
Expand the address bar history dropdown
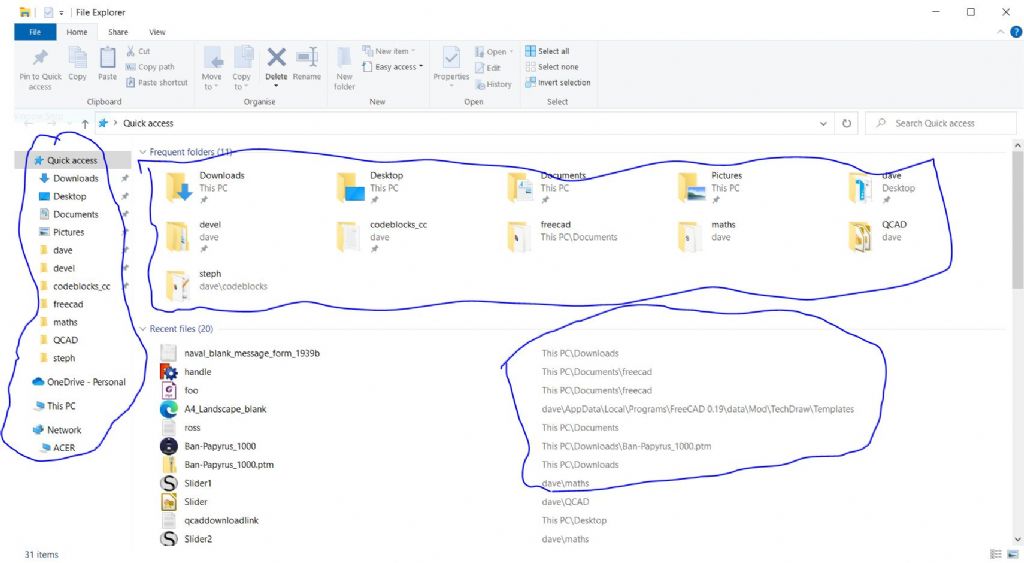point(823,123)
